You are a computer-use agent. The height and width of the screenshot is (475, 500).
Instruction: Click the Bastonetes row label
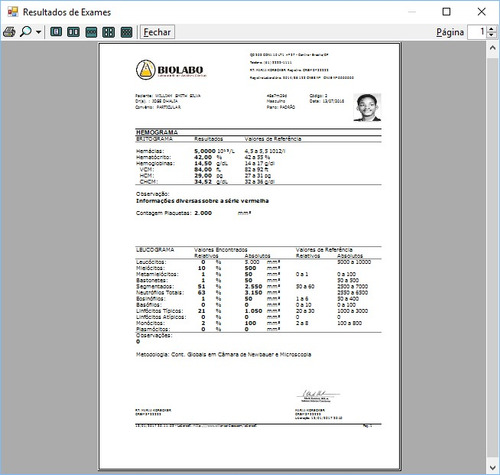(x=151, y=280)
